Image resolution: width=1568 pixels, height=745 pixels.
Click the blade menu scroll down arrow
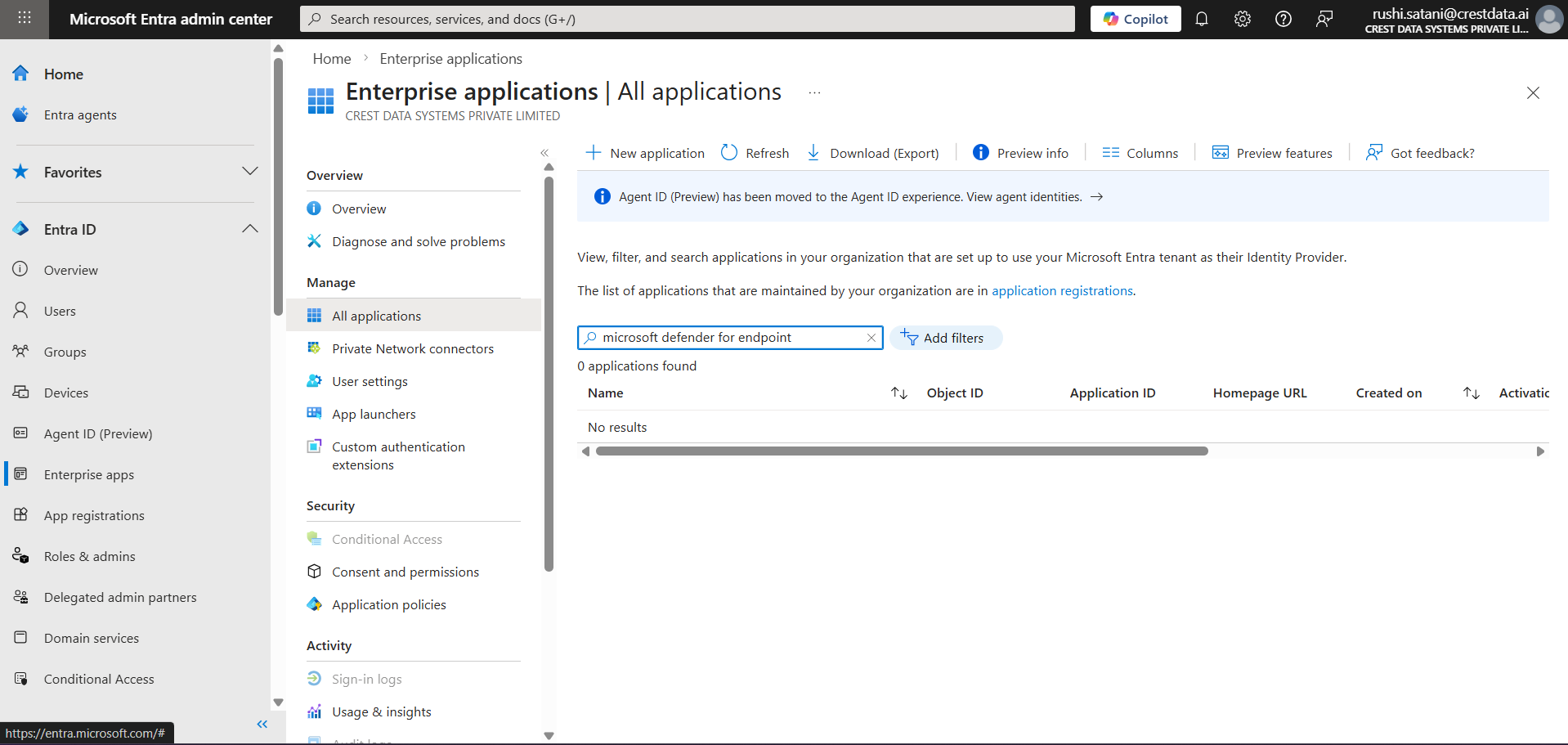pos(549,735)
